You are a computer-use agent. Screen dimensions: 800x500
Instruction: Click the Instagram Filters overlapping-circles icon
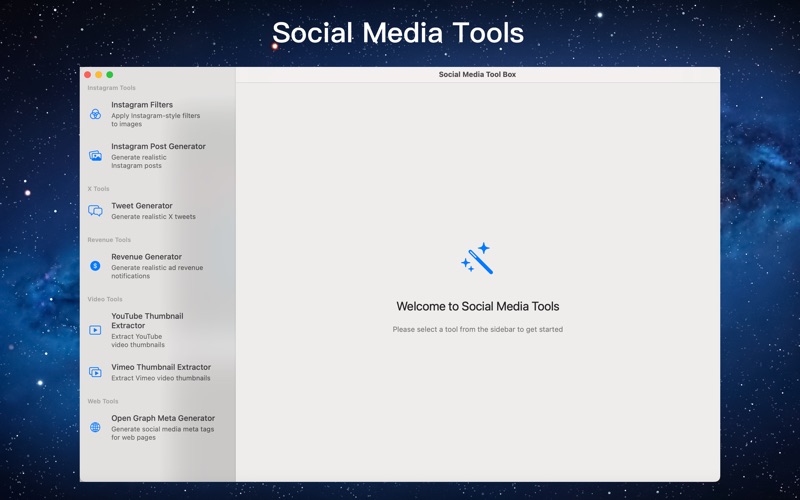[95, 115]
